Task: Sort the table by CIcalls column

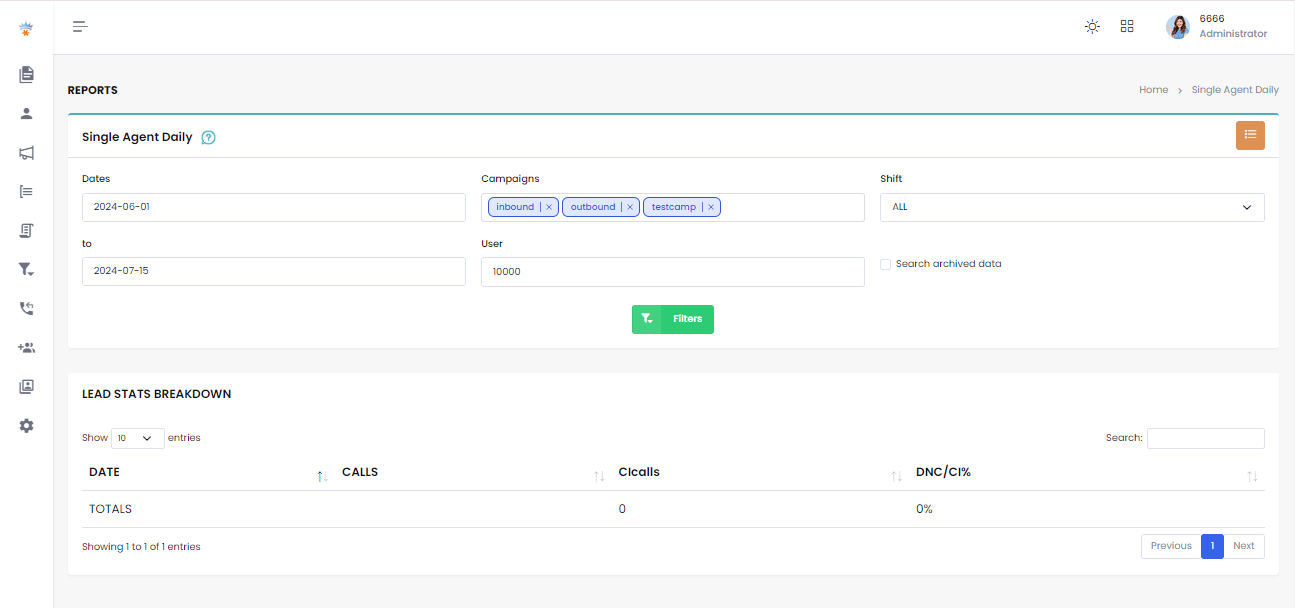Action: point(760,472)
